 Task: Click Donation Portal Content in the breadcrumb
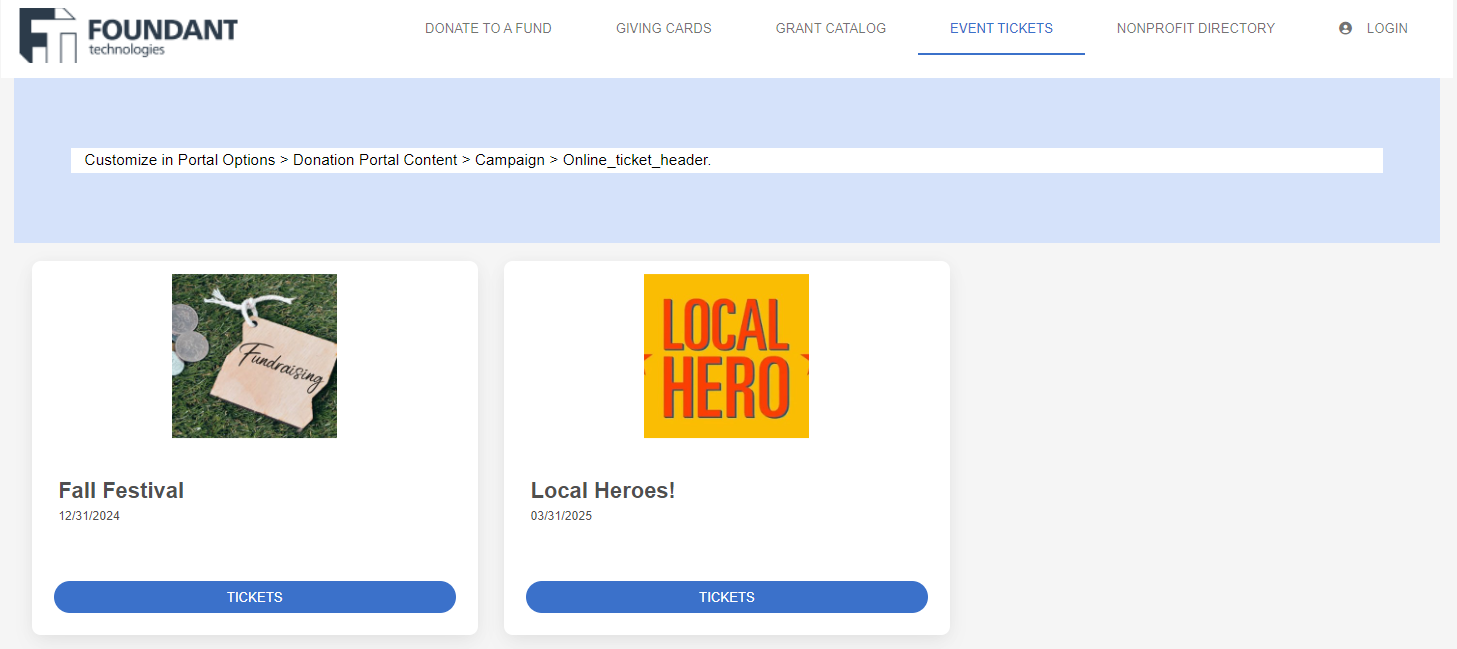coord(375,160)
